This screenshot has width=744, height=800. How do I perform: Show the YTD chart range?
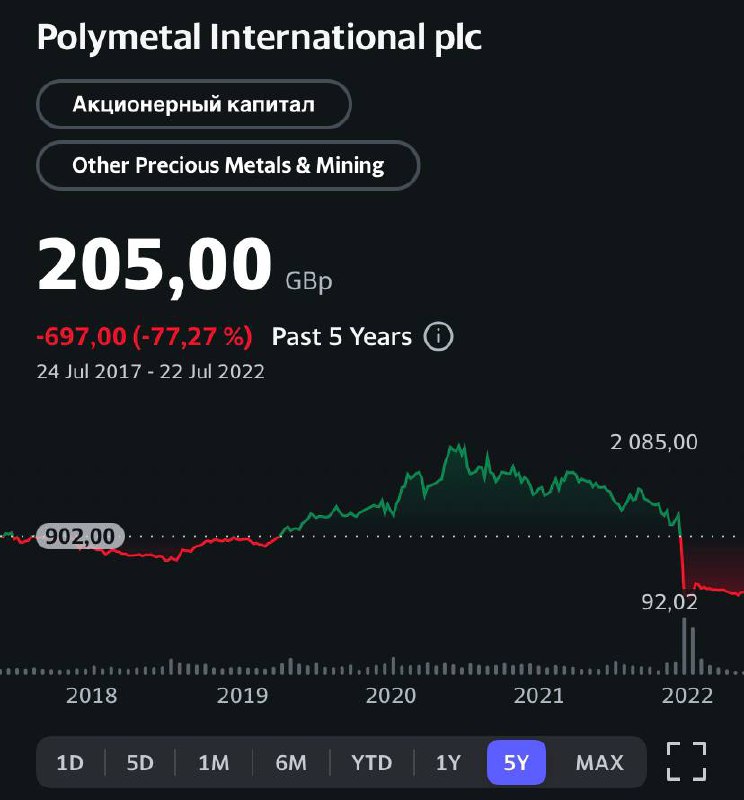point(371,763)
